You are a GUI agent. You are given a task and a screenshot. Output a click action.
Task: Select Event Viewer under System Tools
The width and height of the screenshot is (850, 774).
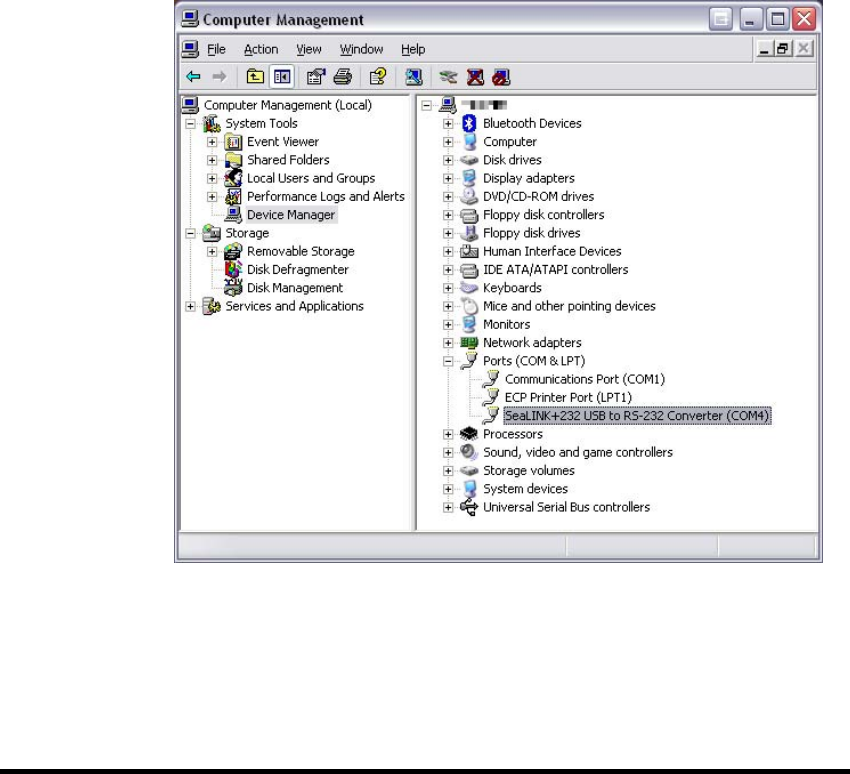click(283, 142)
